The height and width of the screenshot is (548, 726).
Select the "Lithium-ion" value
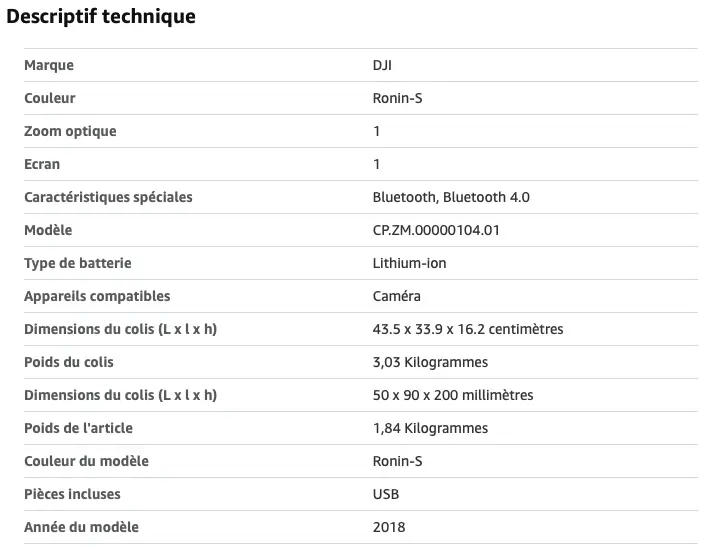pos(409,263)
